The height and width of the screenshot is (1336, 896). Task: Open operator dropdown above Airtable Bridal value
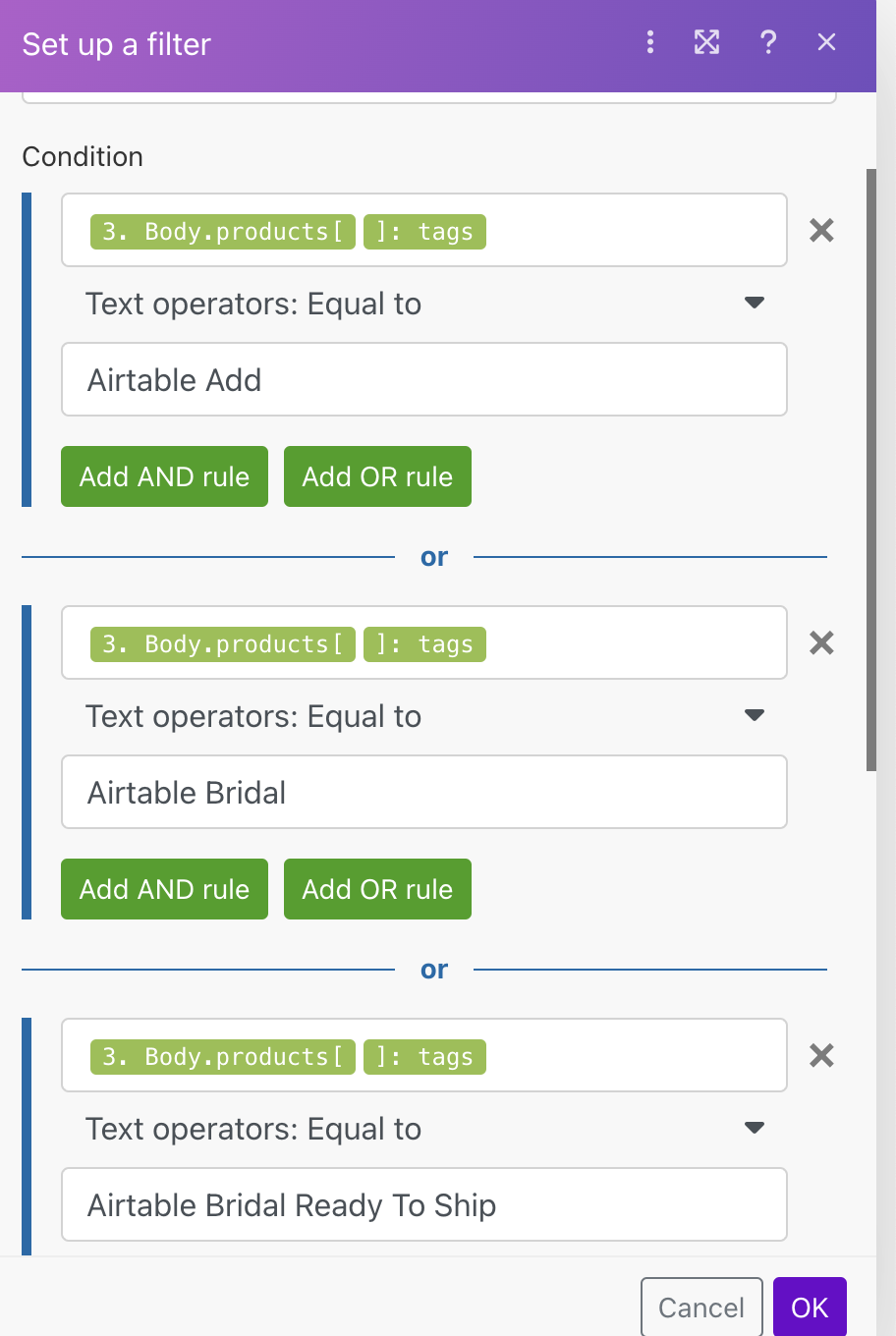tap(755, 716)
